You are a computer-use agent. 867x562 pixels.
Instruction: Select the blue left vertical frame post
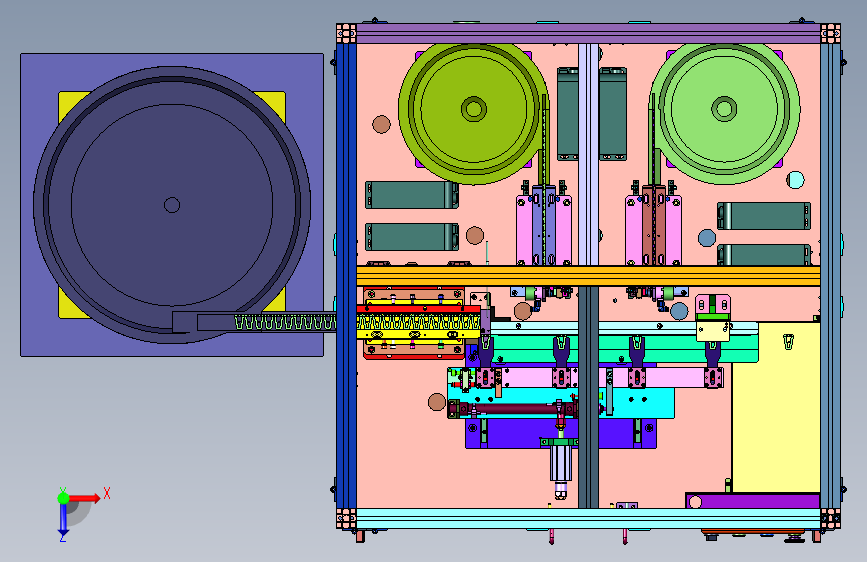pyautogui.click(x=347, y=275)
